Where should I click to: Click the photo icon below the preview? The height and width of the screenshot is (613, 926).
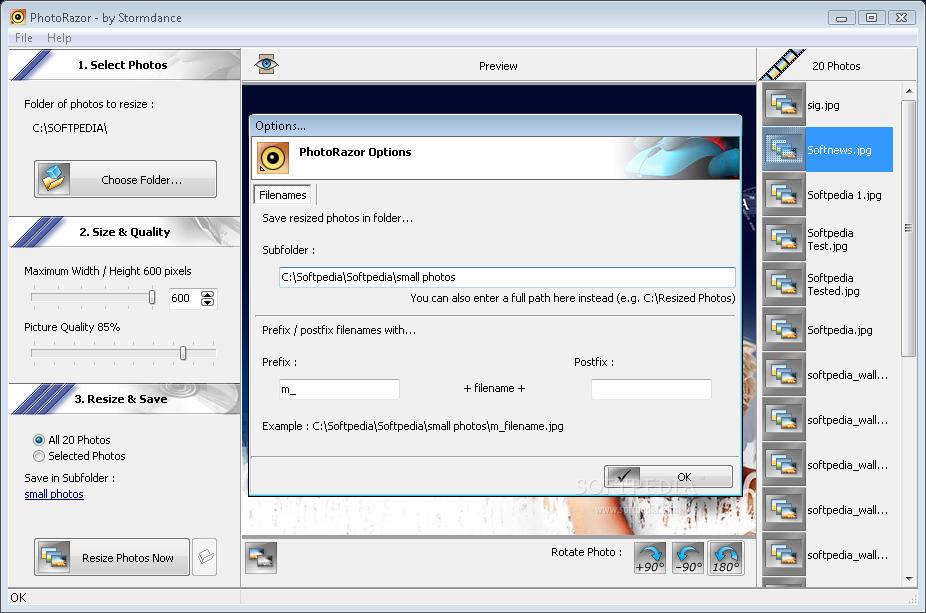(x=261, y=558)
